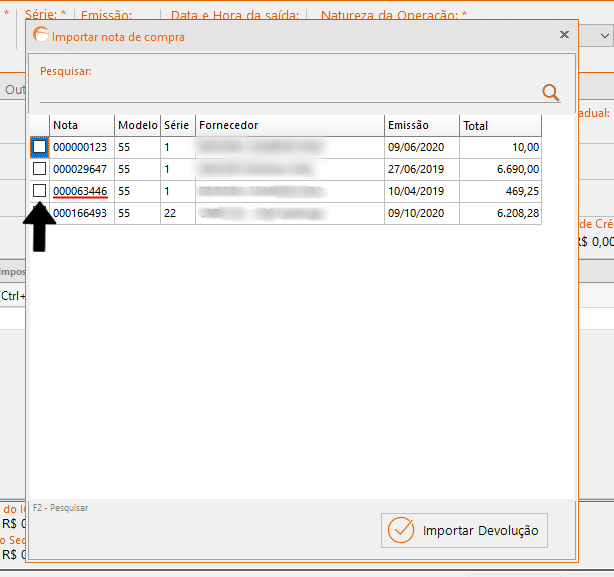Close the Importar nota de compra dialog
This screenshot has width=614, height=577.
[x=564, y=35]
